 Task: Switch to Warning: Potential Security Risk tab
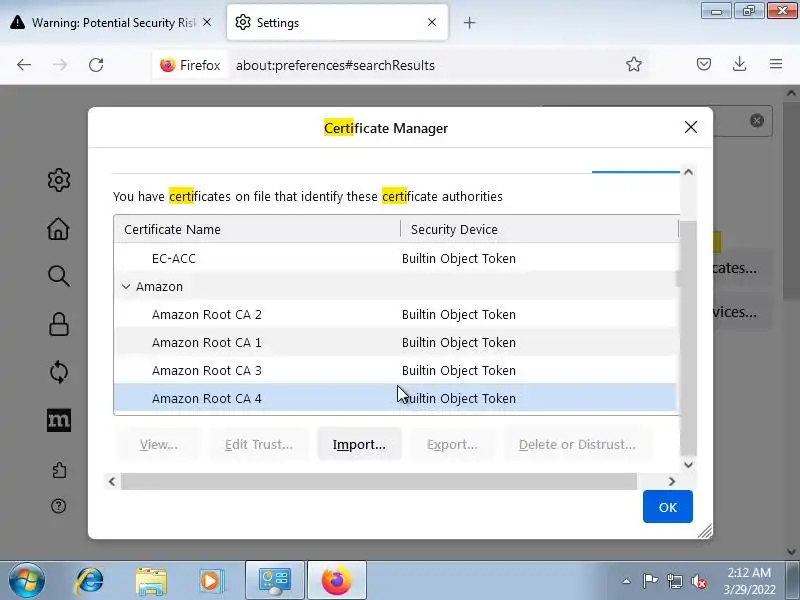[x=113, y=22]
